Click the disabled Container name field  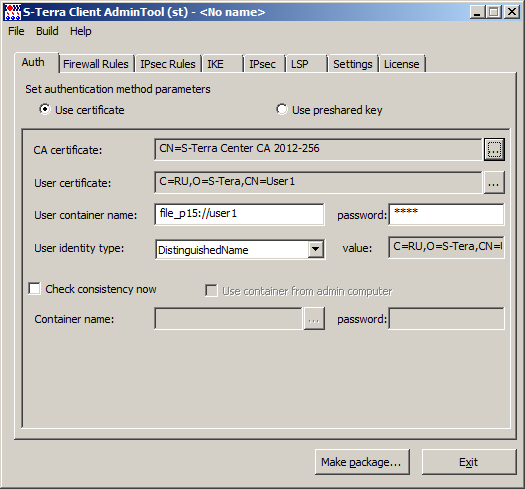229,319
